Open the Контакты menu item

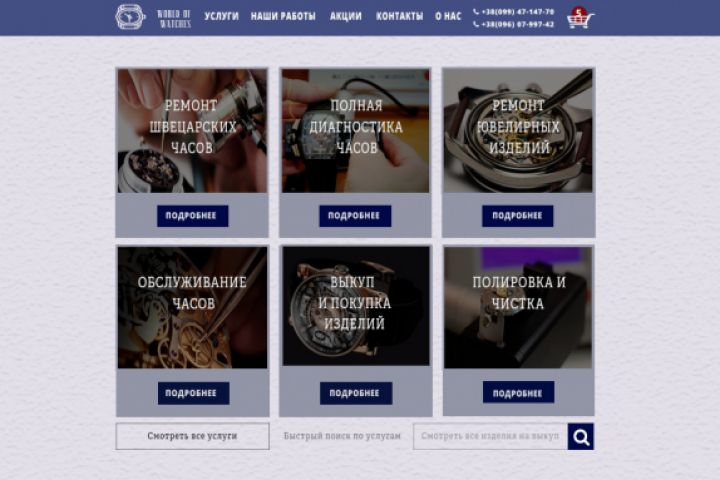(399, 17)
